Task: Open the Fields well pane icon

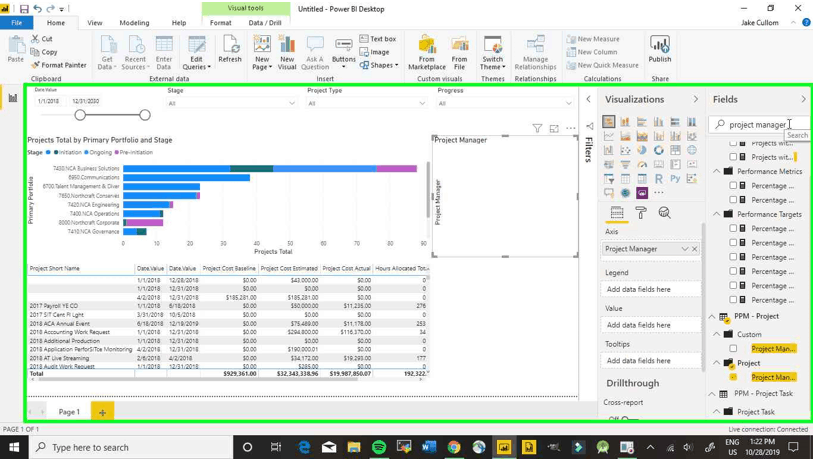Action: [x=617, y=212]
